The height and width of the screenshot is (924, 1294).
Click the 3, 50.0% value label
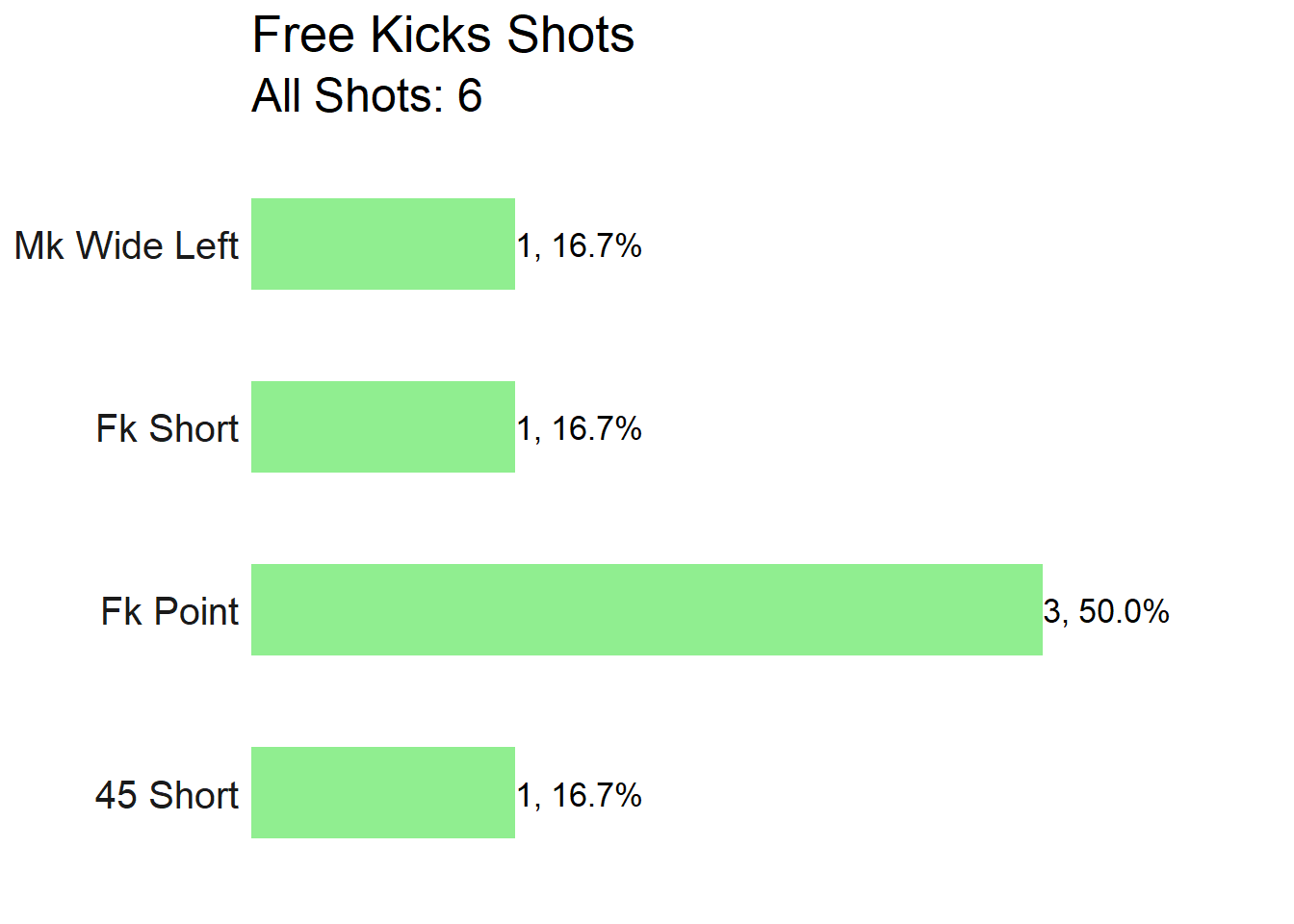tap(1106, 611)
